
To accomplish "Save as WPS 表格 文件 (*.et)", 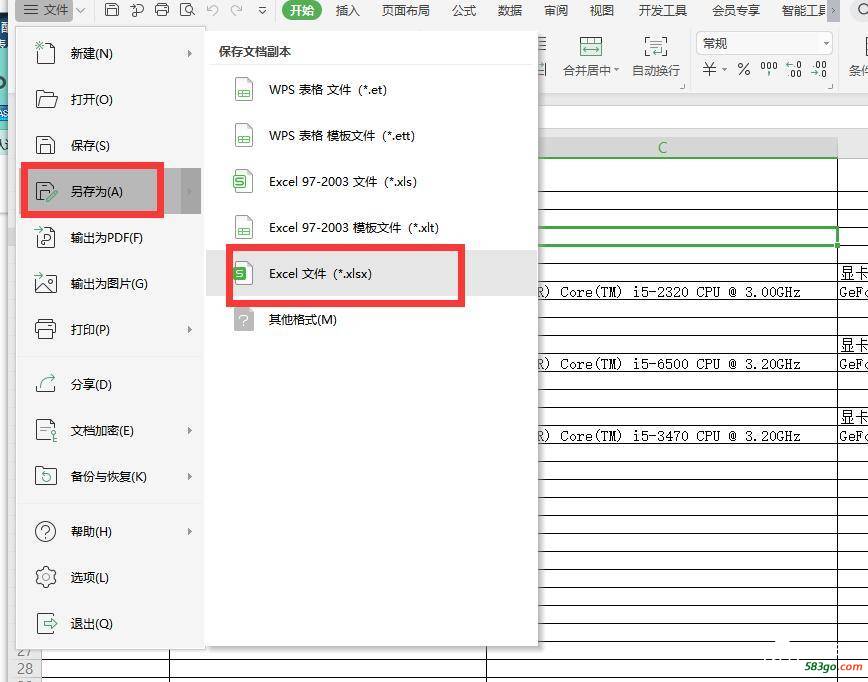I will click(x=372, y=90).
